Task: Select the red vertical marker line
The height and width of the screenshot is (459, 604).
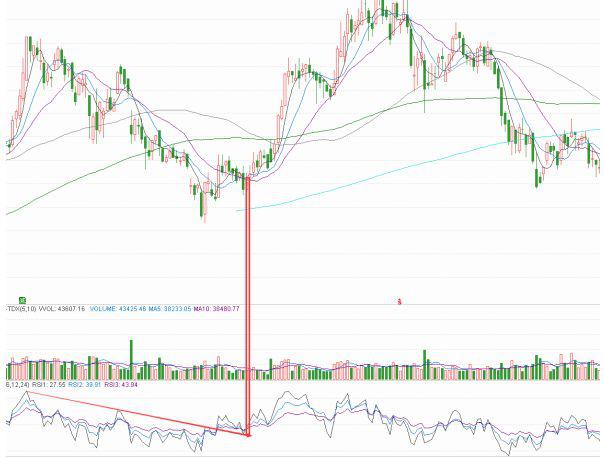Action: point(246,300)
